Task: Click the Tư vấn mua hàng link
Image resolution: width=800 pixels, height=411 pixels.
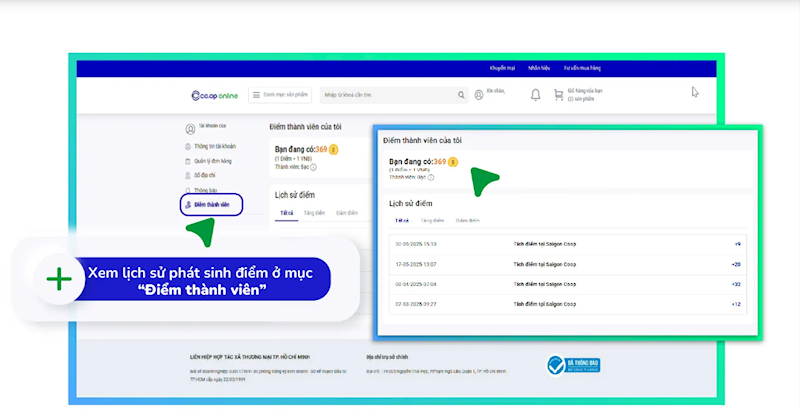Action: point(582,68)
